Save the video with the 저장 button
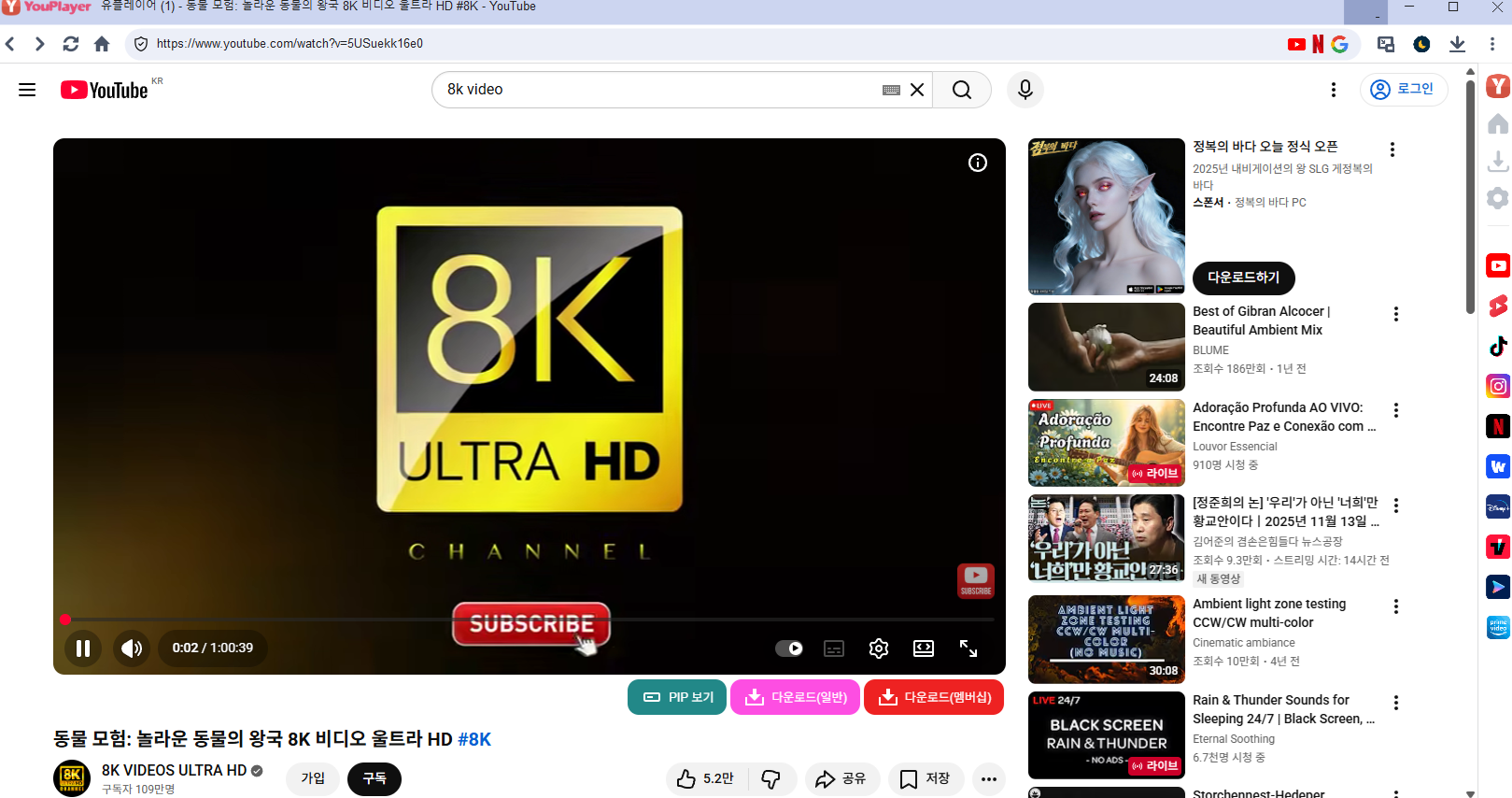This screenshot has width=1512, height=798. (x=926, y=778)
